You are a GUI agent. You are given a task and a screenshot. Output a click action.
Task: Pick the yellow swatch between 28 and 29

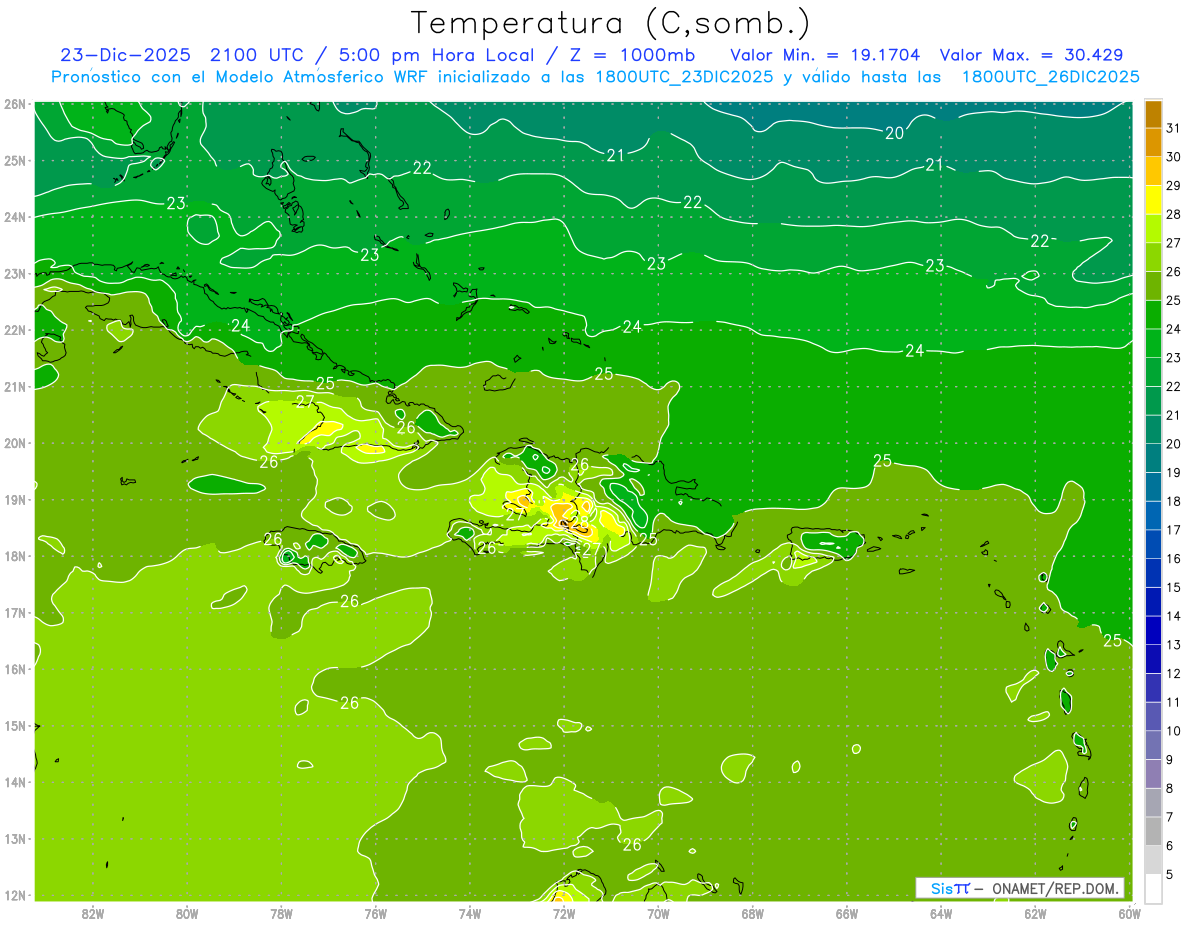1153,200
